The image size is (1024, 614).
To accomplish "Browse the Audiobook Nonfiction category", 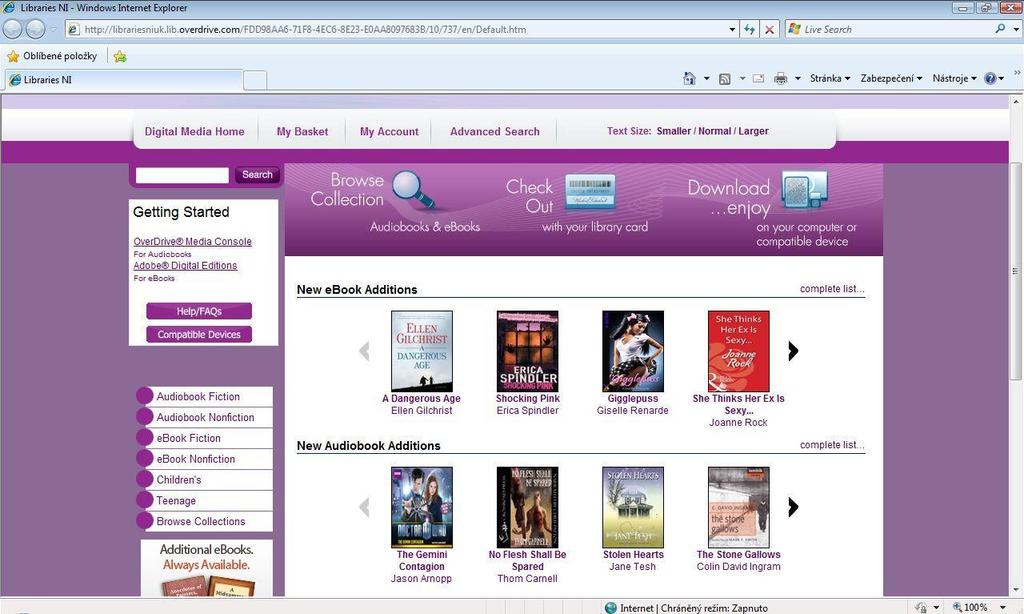I will click(x=205, y=417).
